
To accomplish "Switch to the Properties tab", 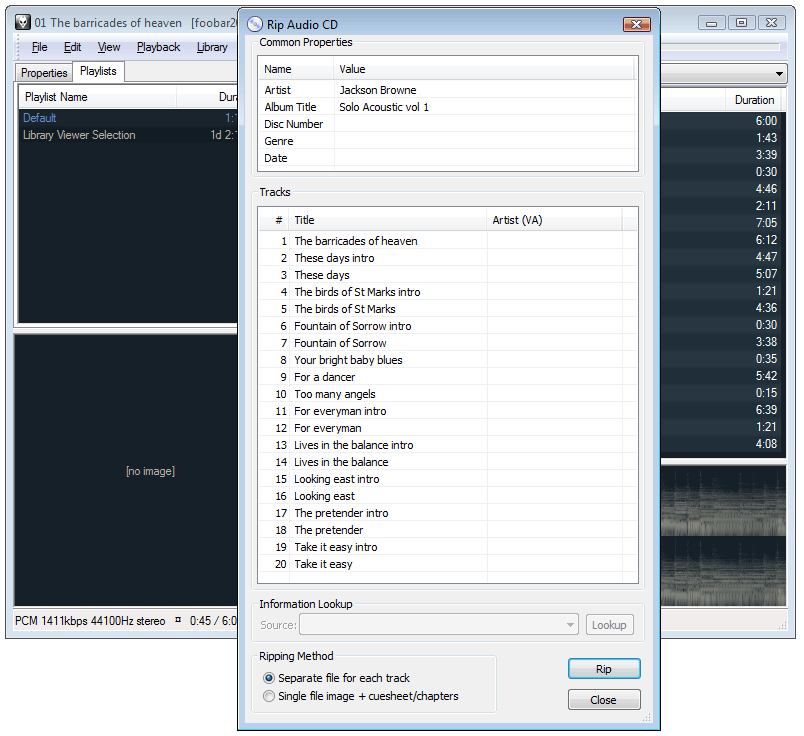I will (44, 73).
